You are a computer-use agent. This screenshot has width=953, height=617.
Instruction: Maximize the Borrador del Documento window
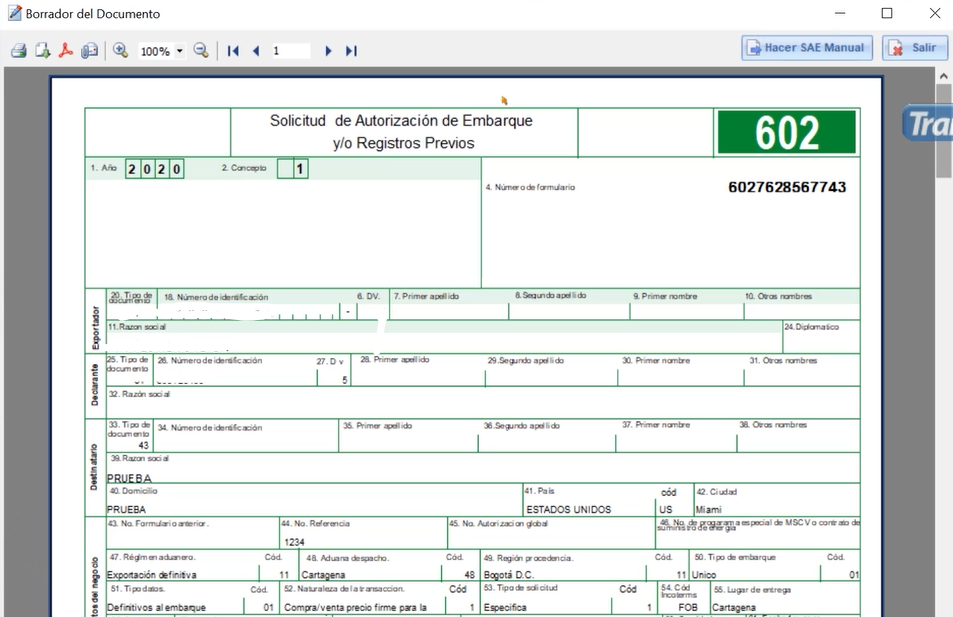click(x=886, y=13)
